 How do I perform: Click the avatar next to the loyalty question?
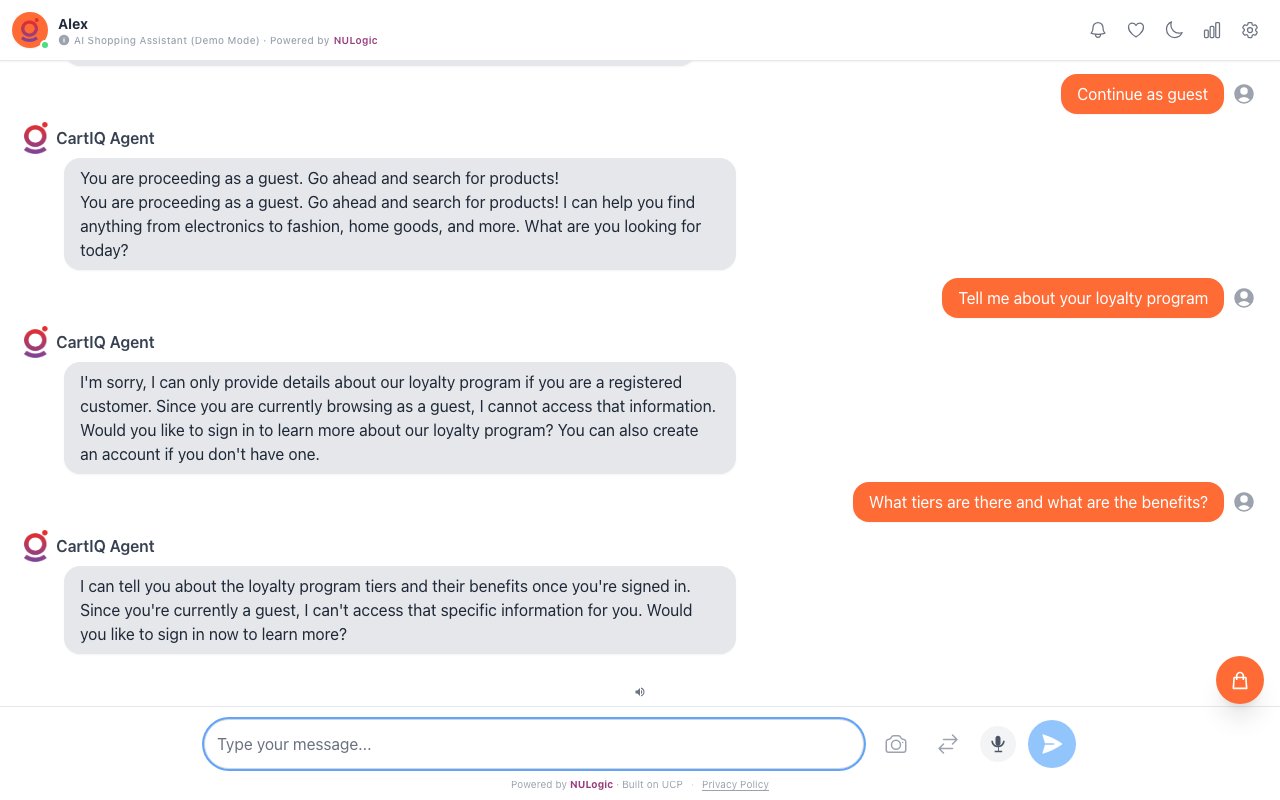point(1244,298)
